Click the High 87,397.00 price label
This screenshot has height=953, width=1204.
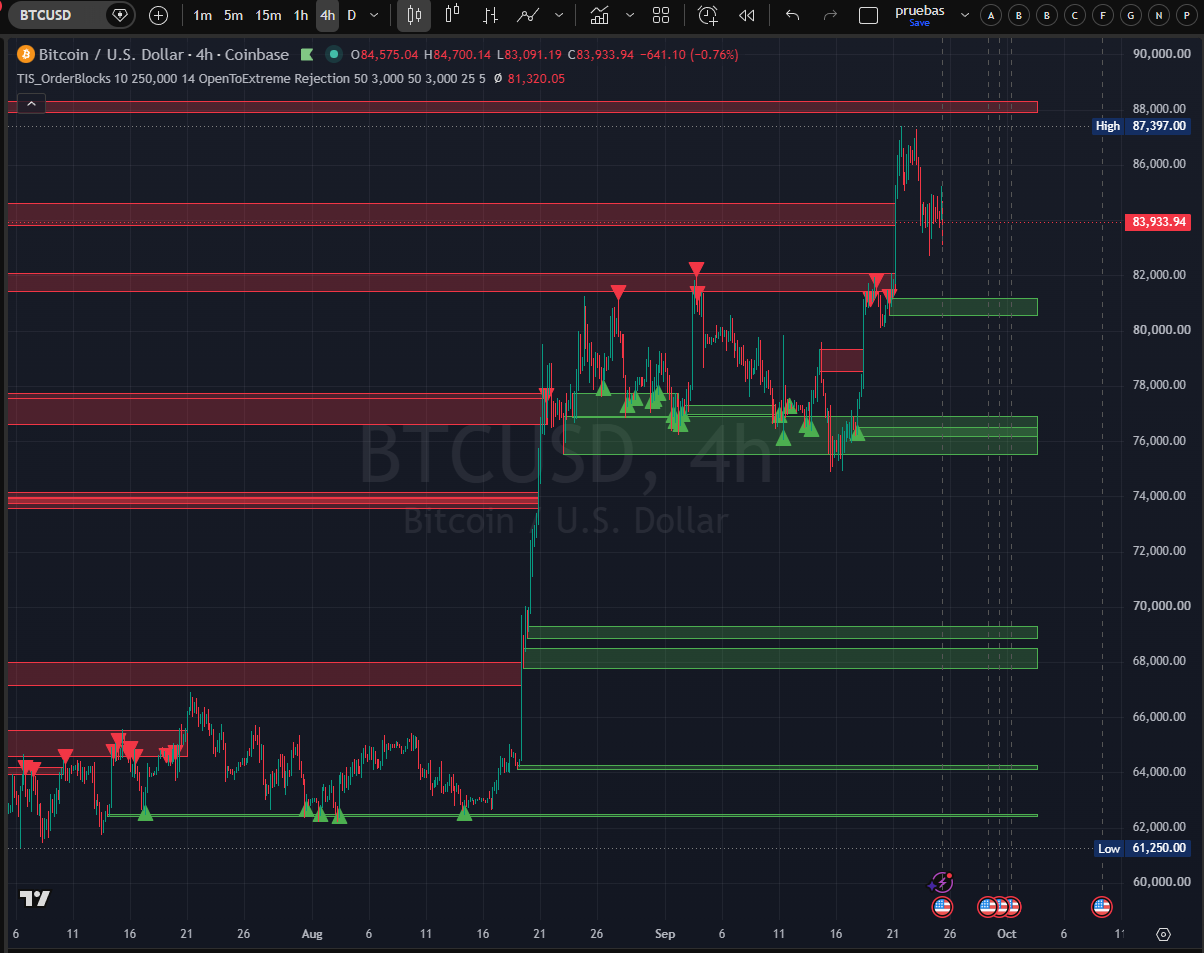tap(1141, 126)
